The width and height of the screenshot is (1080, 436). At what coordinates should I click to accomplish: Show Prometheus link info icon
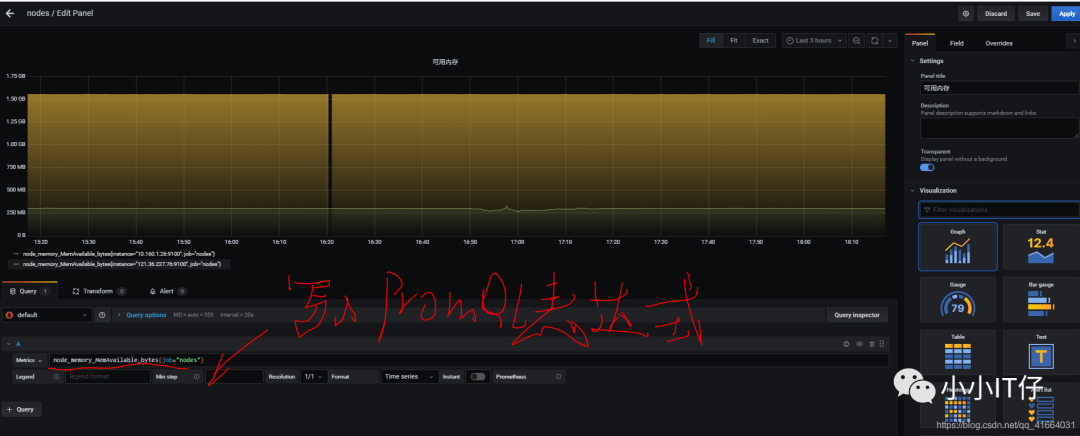[x=559, y=377]
